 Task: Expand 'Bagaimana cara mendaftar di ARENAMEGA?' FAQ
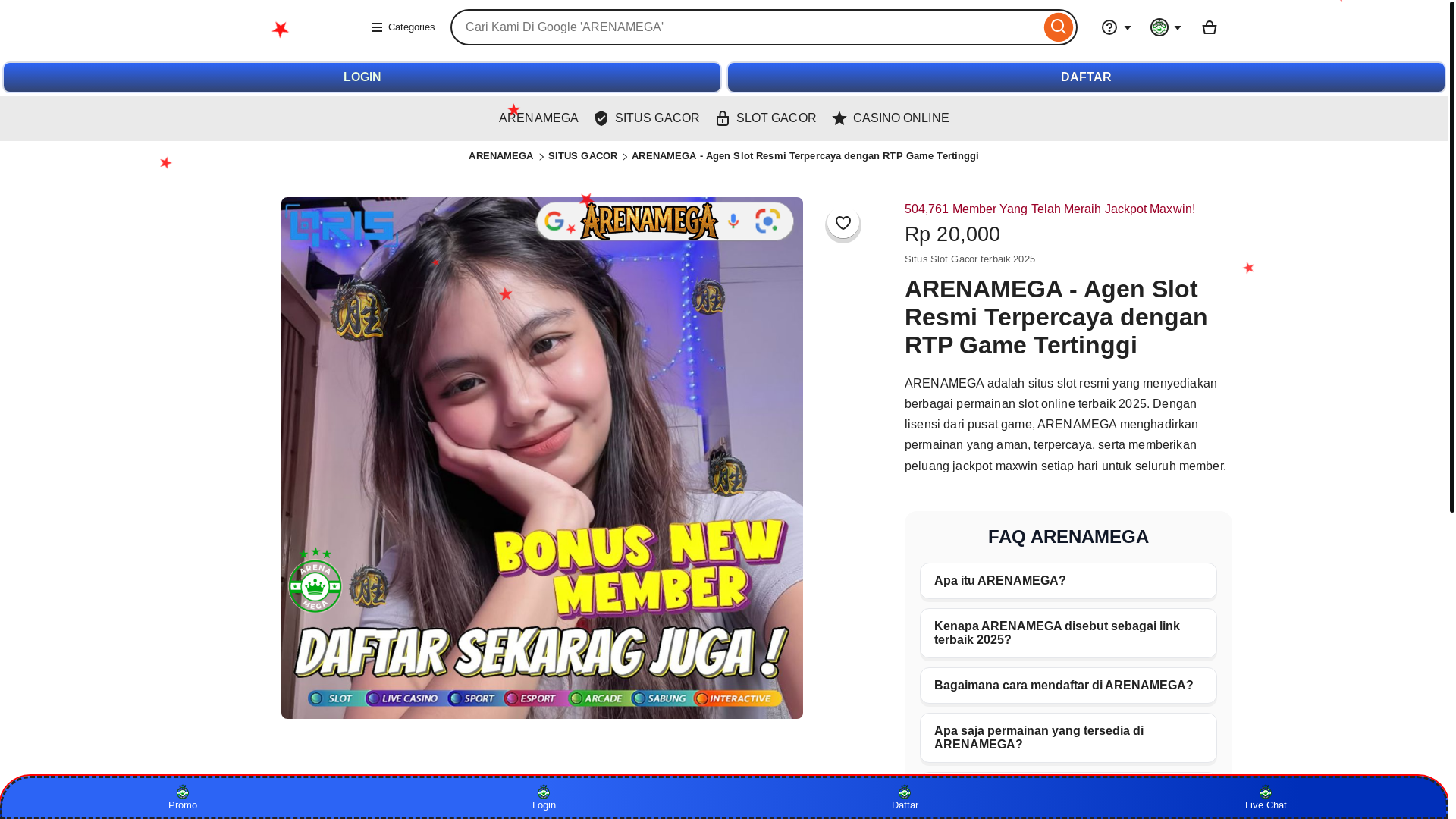tap(1068, 686)
